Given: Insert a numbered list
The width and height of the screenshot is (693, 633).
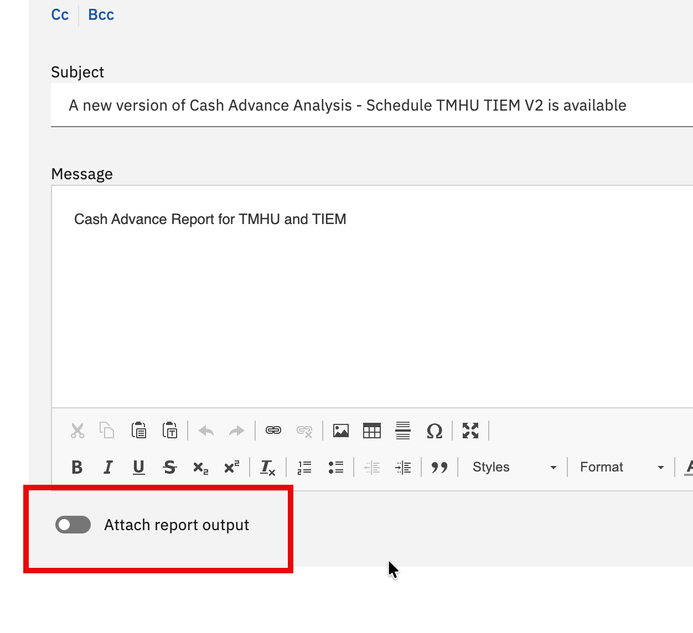Looking at the screenshot, I should pyautogui.click(x=305, y=467).
